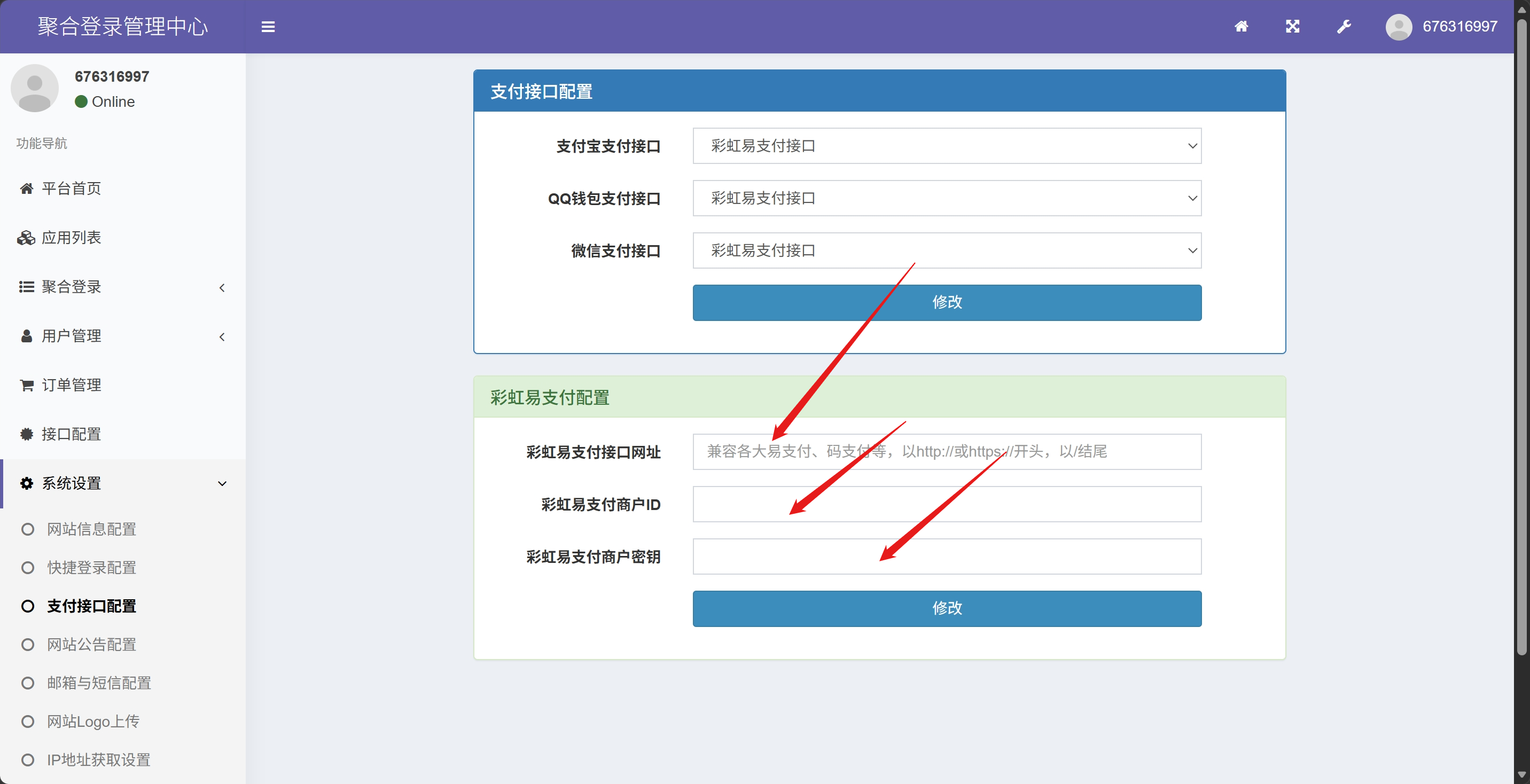Expand the 用户管理 submenu chevron
Viewport: 1530px width, 784px height.
click(x=222, y=338)
